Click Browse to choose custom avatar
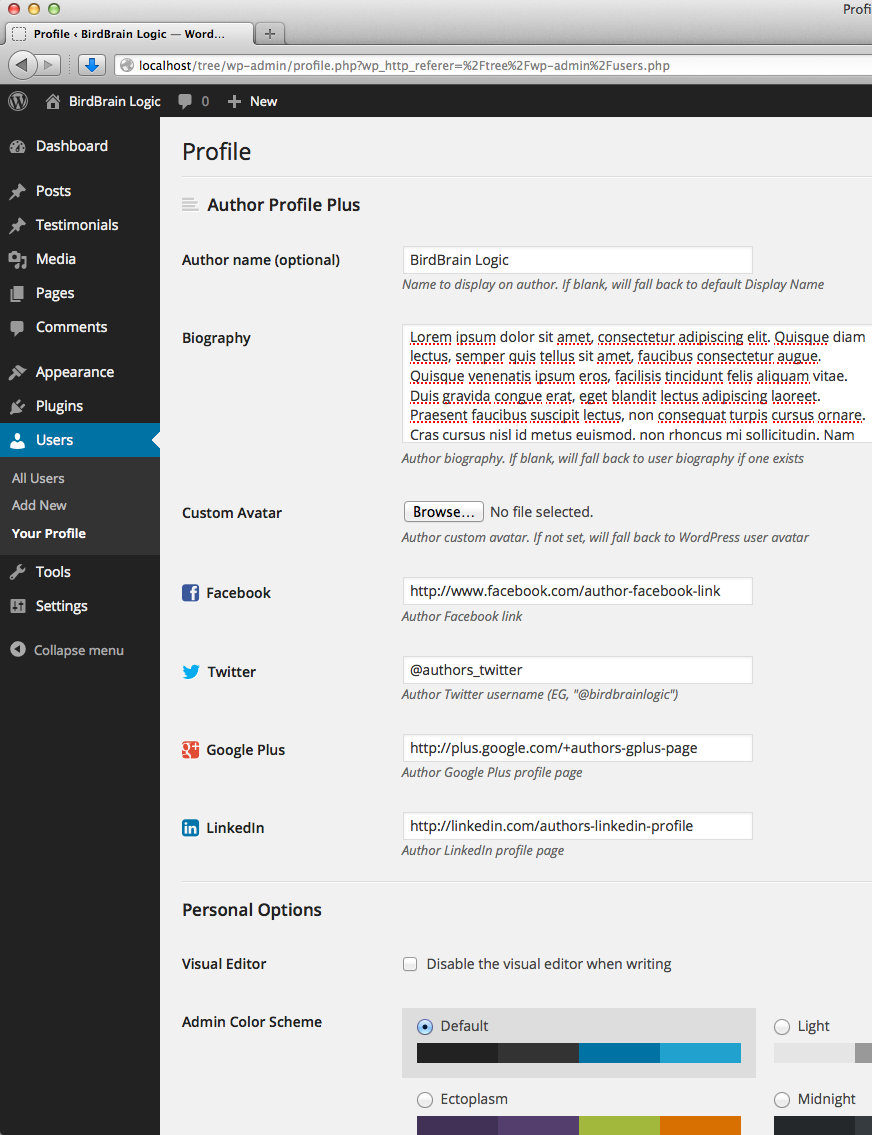The height and width of the screenshot is (1135, 872). point(444,512)
